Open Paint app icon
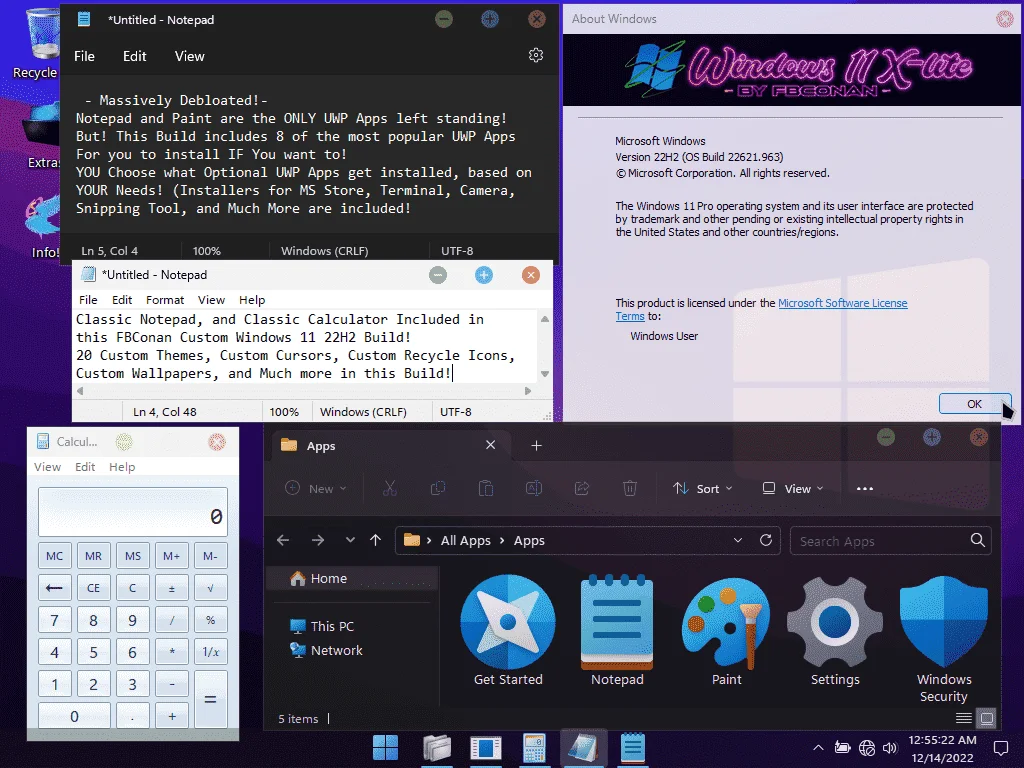The height and width of the screenshot is (768, 1024). [726, 630]
